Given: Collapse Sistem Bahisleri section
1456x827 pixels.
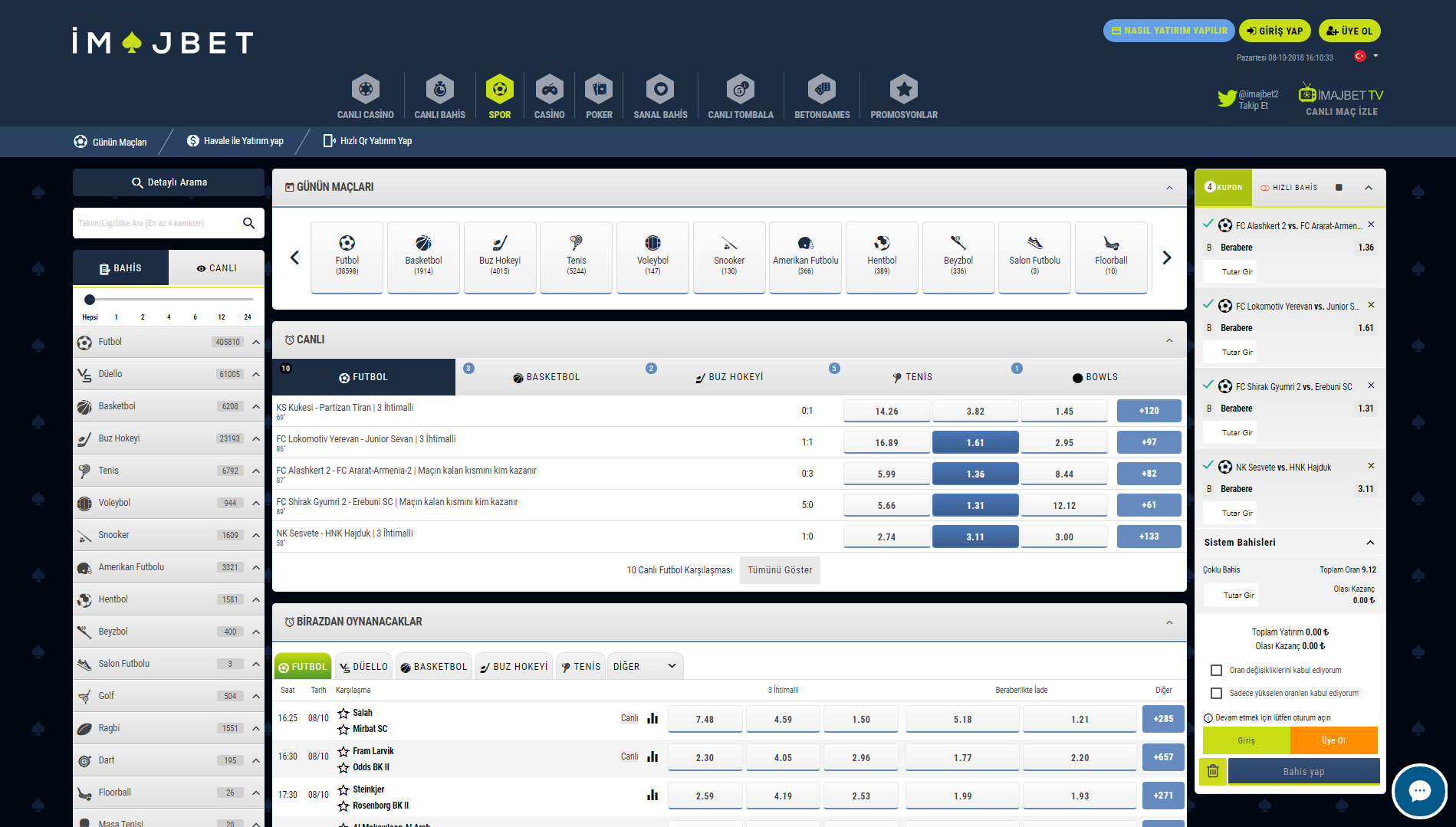Looking at the screenshot, I should pos(1370,543).
